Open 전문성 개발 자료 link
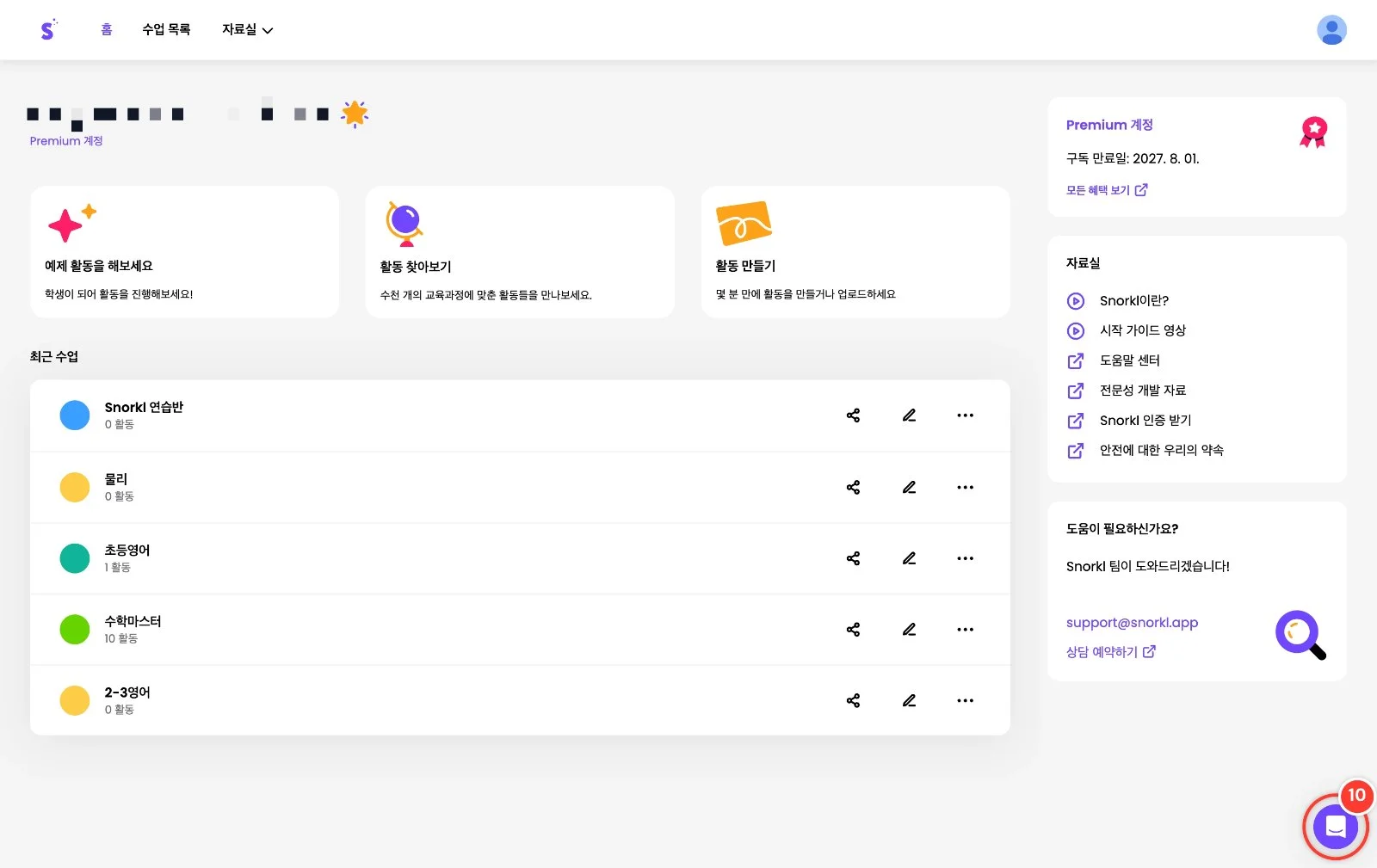Screen dimensions: 1377x868 tap(1126, 391)
